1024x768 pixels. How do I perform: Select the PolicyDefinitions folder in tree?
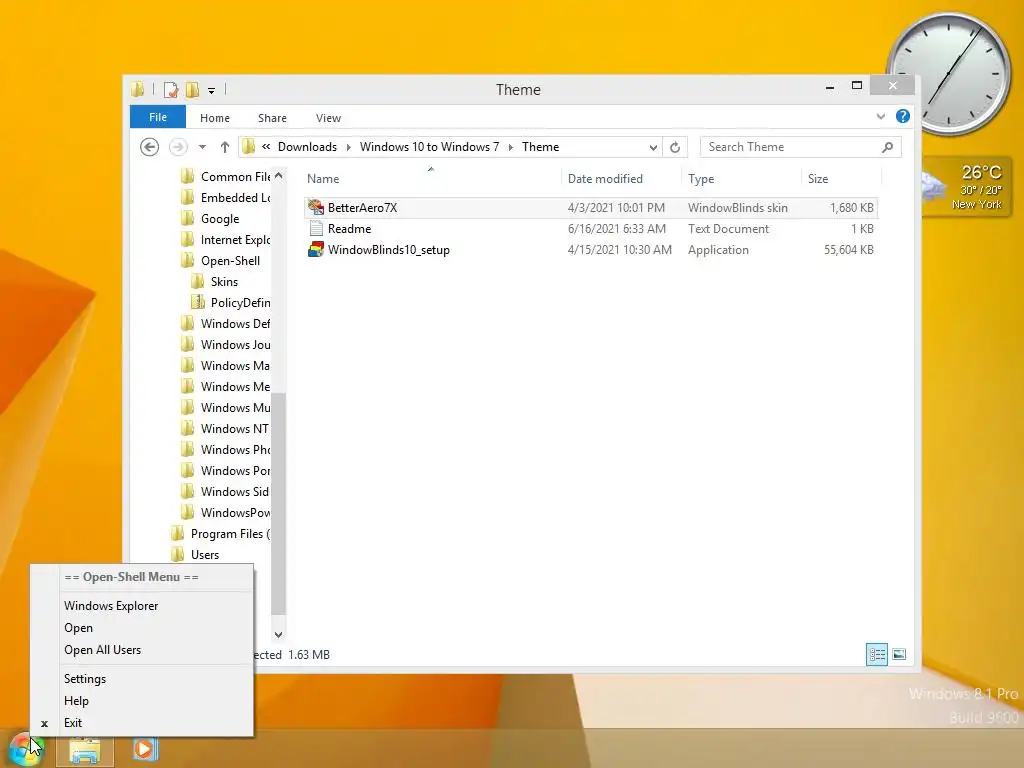point(231,302)
